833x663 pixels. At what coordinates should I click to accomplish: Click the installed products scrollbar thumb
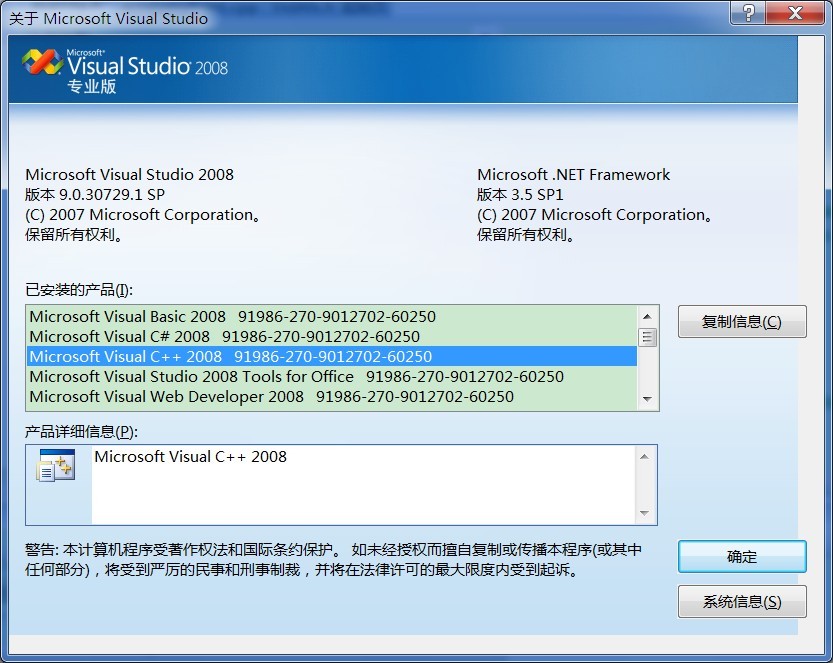[647, 337]
